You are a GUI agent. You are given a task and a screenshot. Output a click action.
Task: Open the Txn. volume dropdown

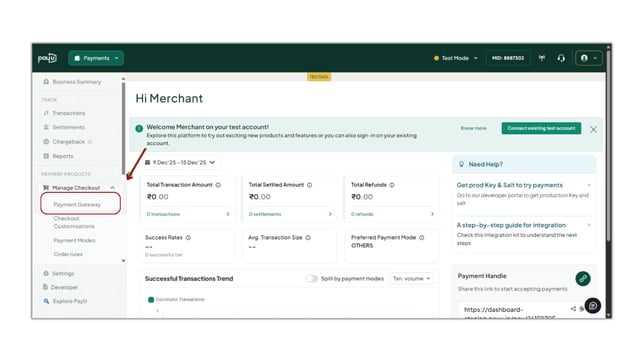pyautogui.click(x=411, y=279)
